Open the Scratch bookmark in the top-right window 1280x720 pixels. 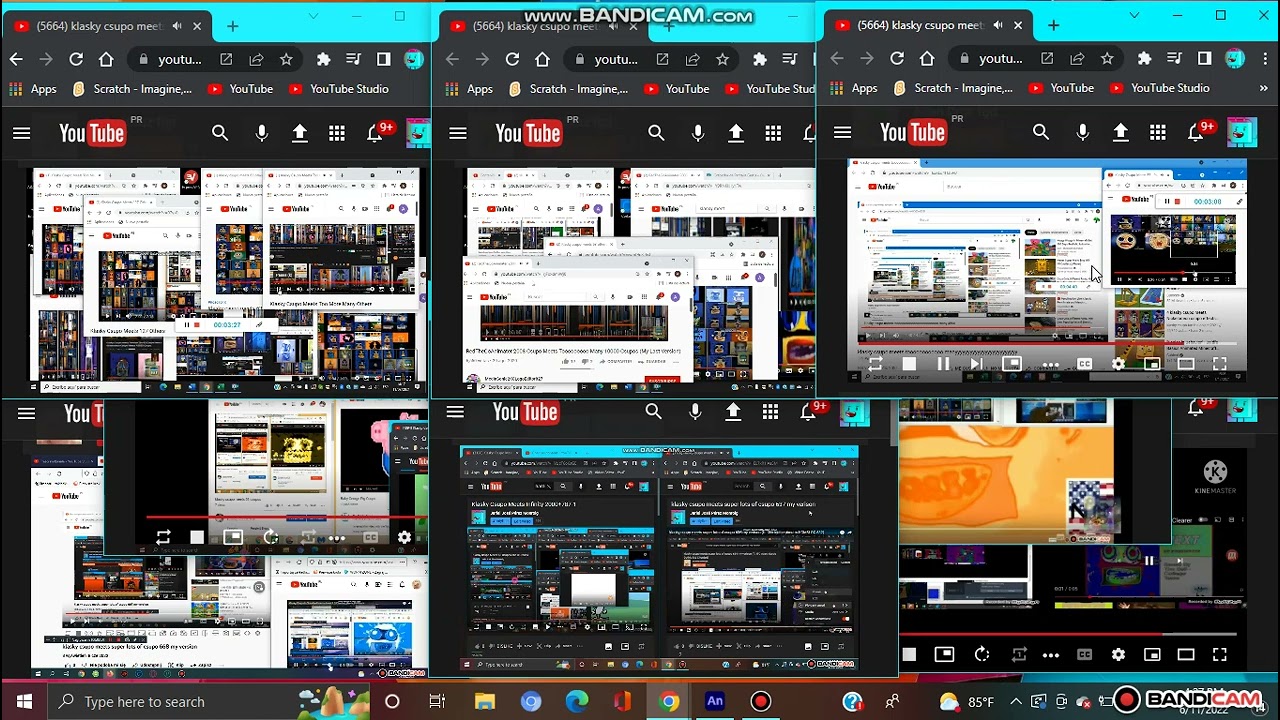pyautogui.click(x=955, y=88)
